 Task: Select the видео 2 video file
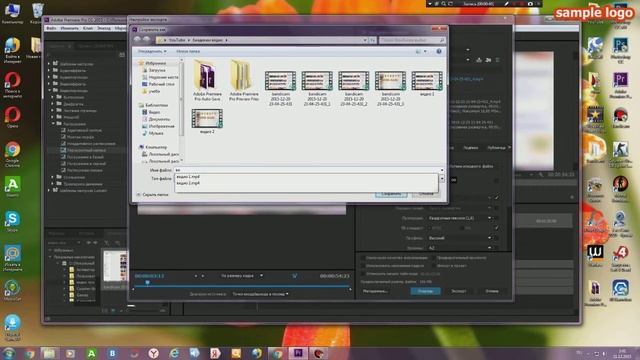coord(207,121)
